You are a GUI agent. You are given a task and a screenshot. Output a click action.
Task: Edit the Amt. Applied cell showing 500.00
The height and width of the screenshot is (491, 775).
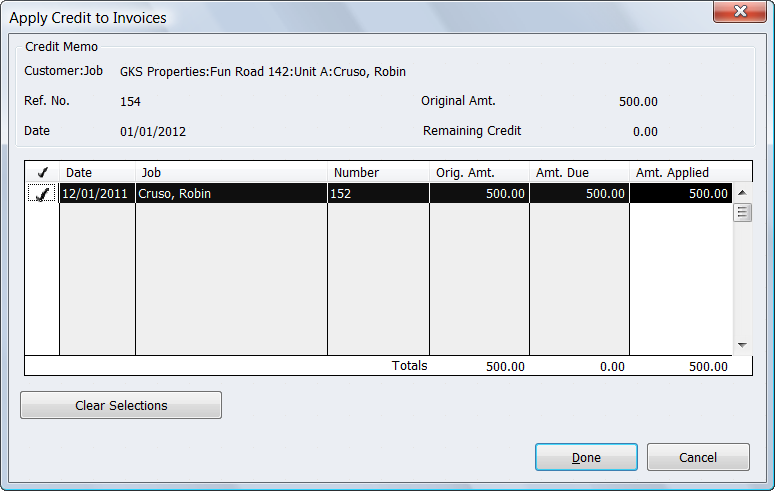coord(680,194)
